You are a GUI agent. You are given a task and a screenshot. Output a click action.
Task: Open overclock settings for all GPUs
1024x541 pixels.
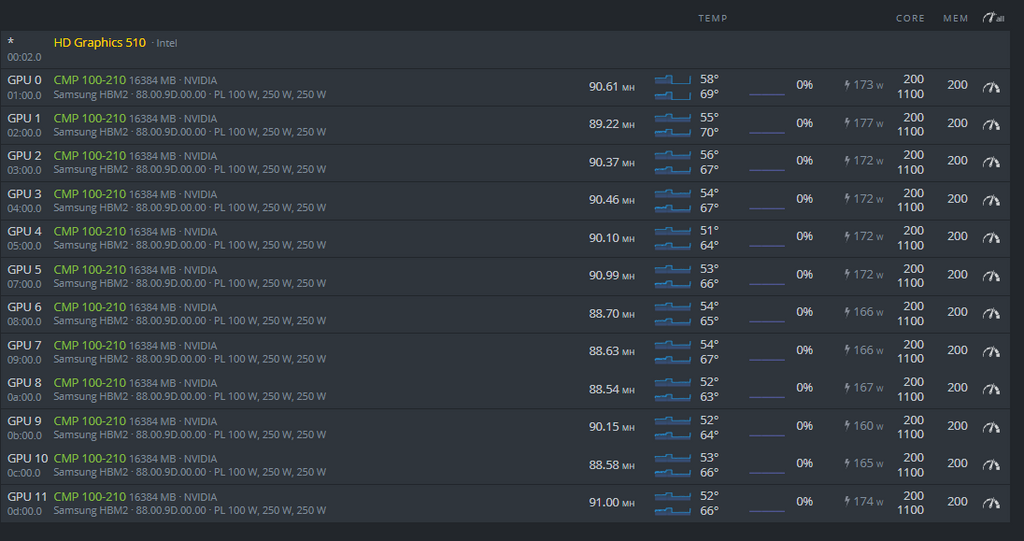coord(993,18)
